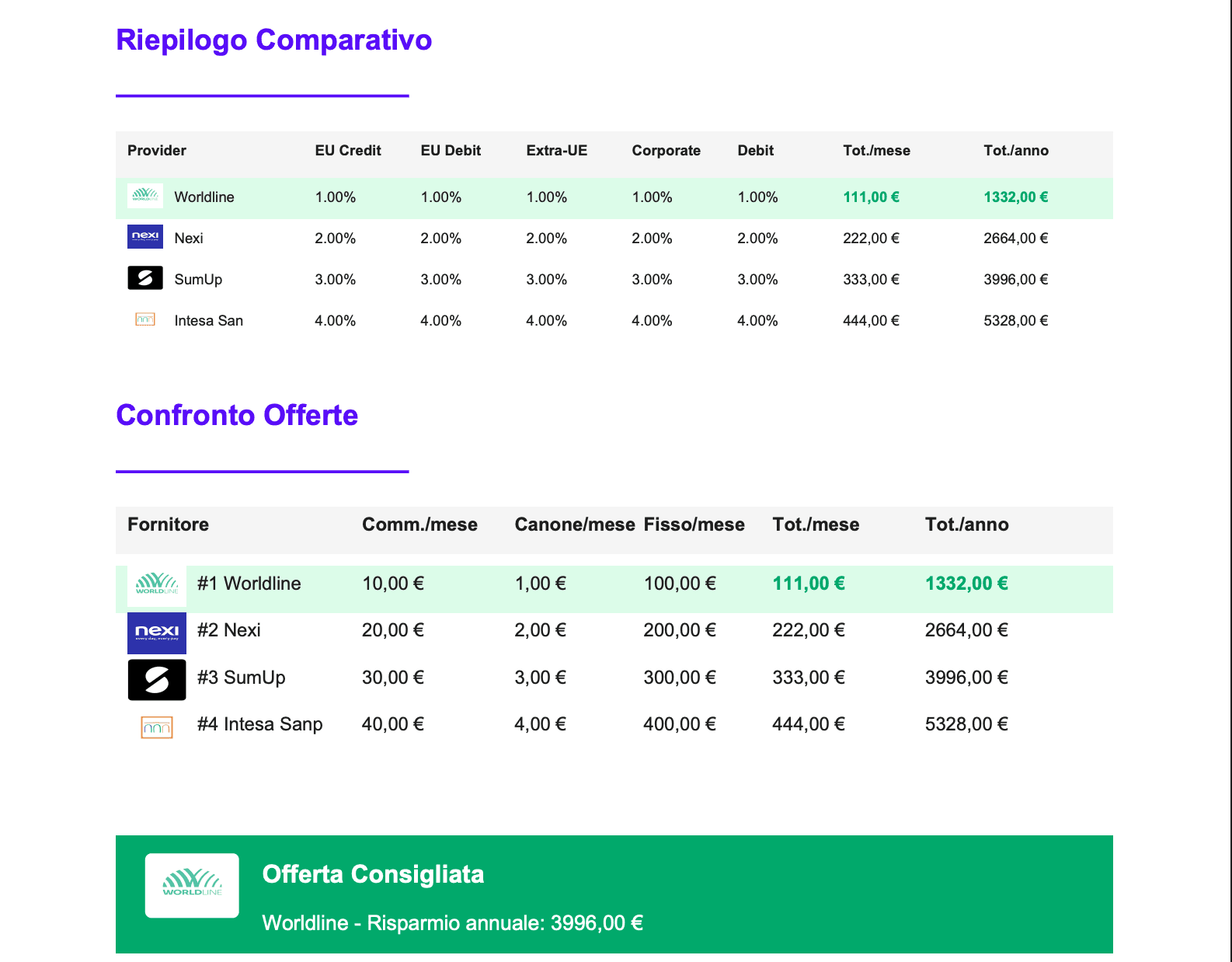Click the SumUp logo beside #3 SumUp
1232x962 pixels.
[x=157, y=679]
